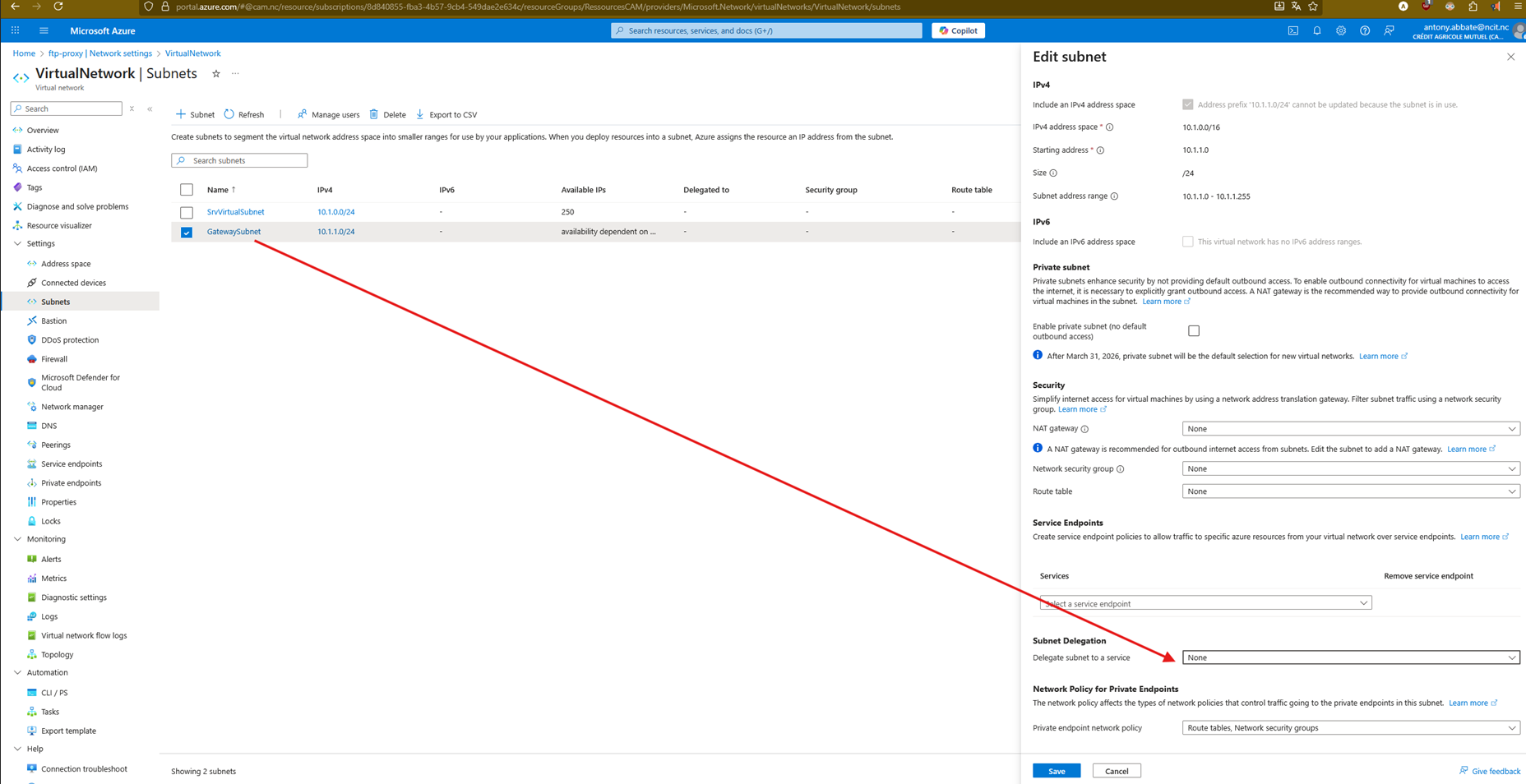Open the Route table dropdown

(1350, 491)
